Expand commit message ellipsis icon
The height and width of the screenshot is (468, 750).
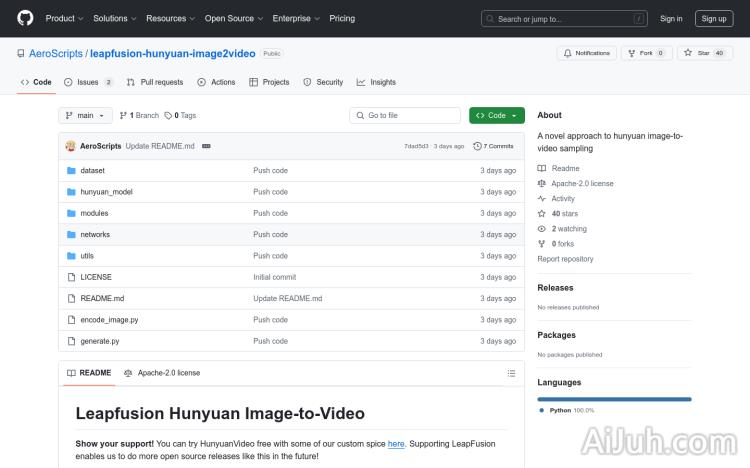pos(206,146)
